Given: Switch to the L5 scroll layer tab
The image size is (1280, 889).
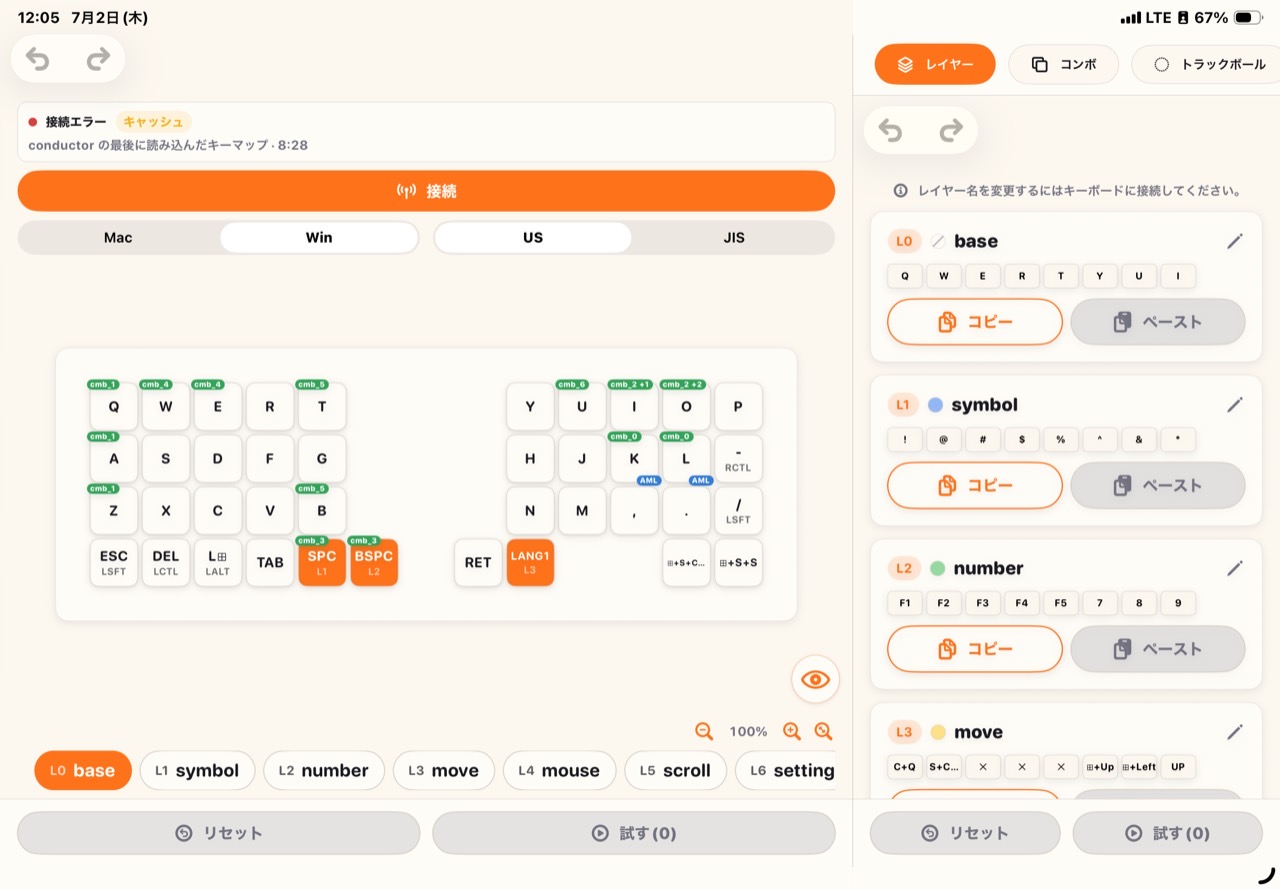Looking at the screenshot, I should click(x=677, y=771).
